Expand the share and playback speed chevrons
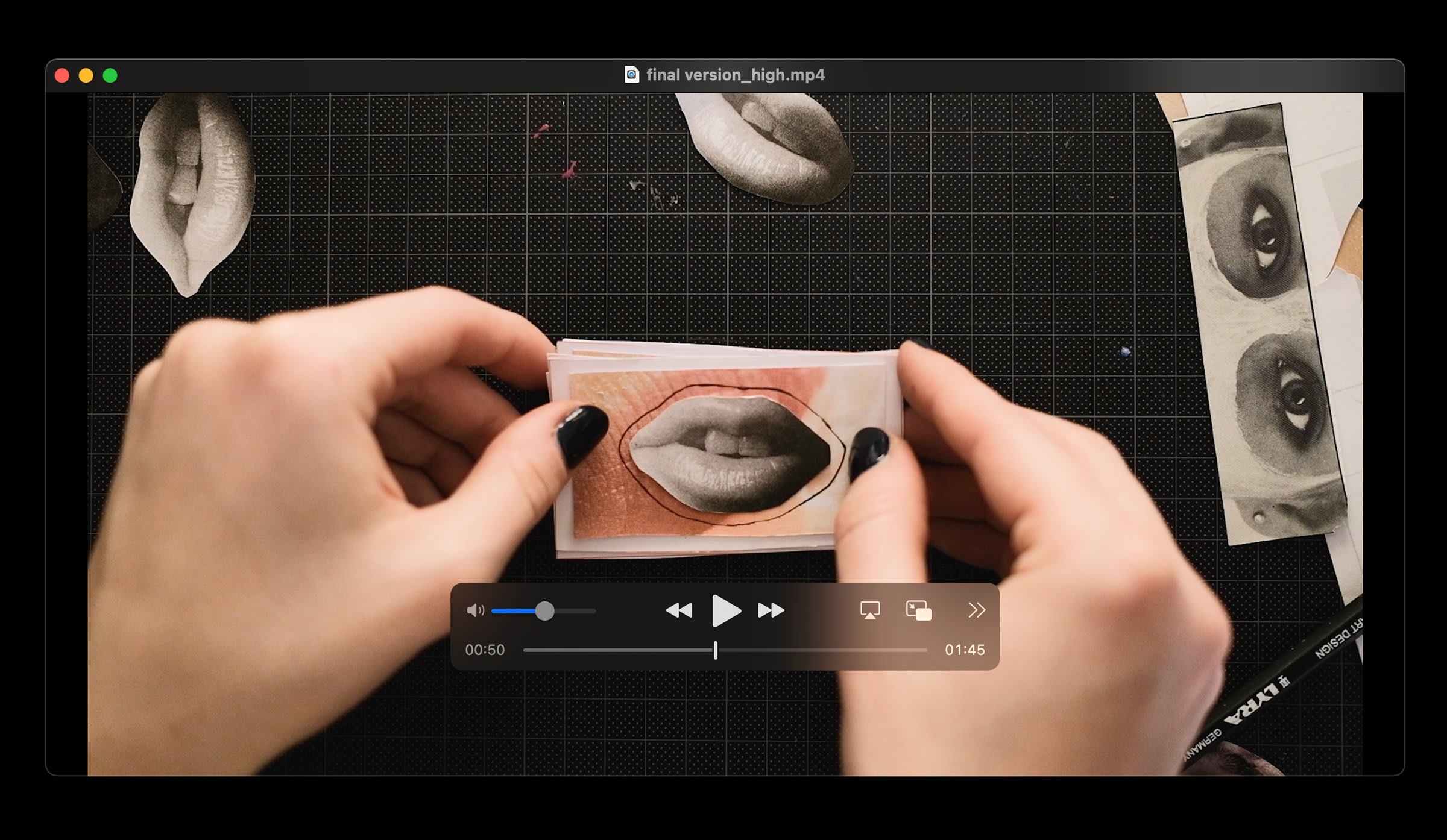 (976, 610)
